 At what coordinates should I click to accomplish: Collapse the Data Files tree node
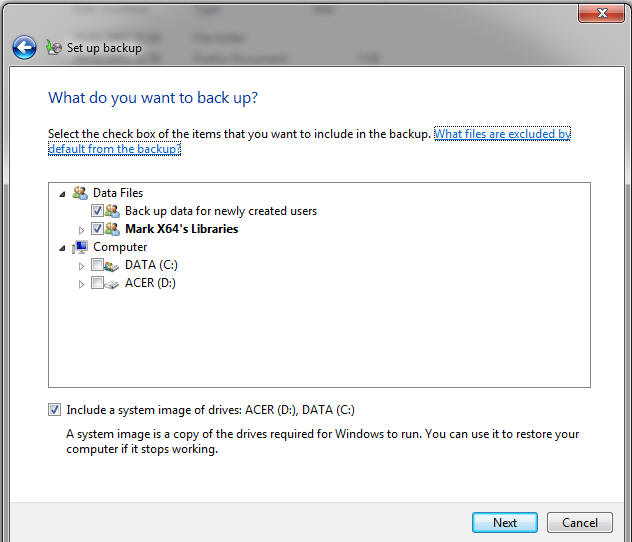click(64, 193)
